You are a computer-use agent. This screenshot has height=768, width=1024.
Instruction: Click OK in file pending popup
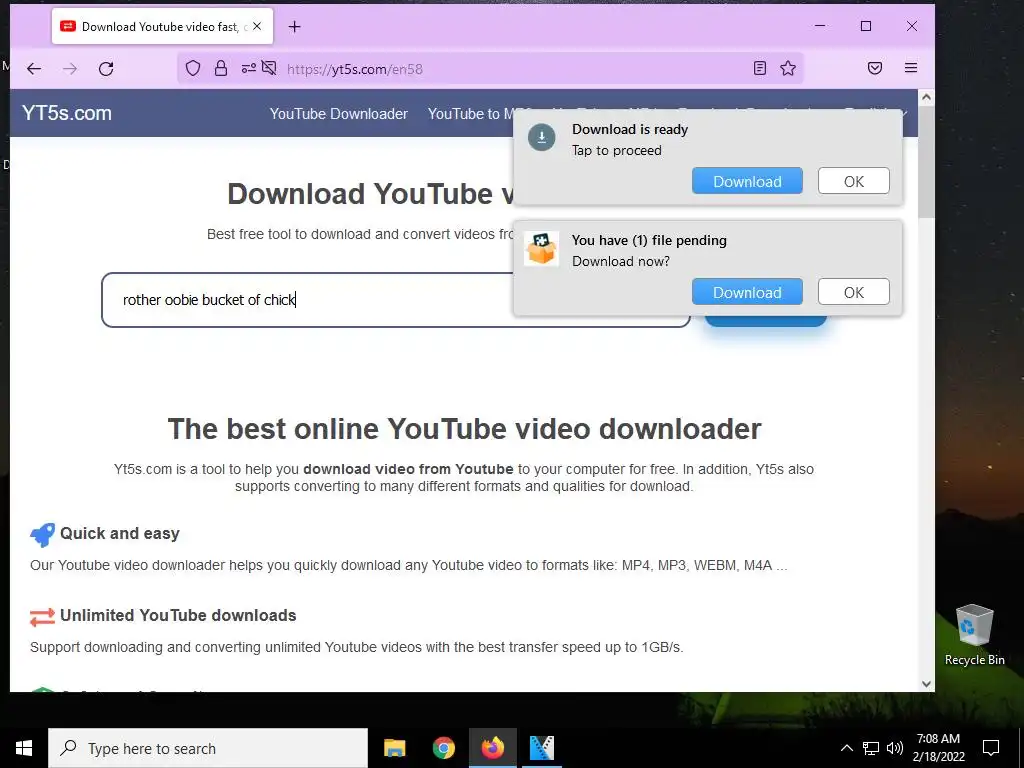point(854,292)
